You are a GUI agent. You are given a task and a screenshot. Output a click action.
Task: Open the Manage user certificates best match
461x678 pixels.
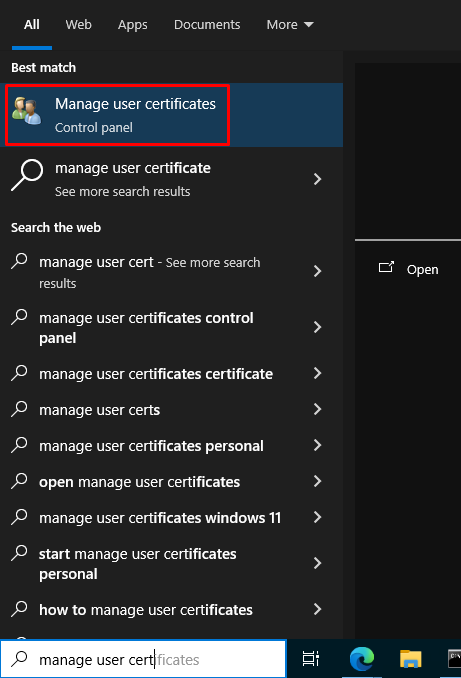coord(171,115)
